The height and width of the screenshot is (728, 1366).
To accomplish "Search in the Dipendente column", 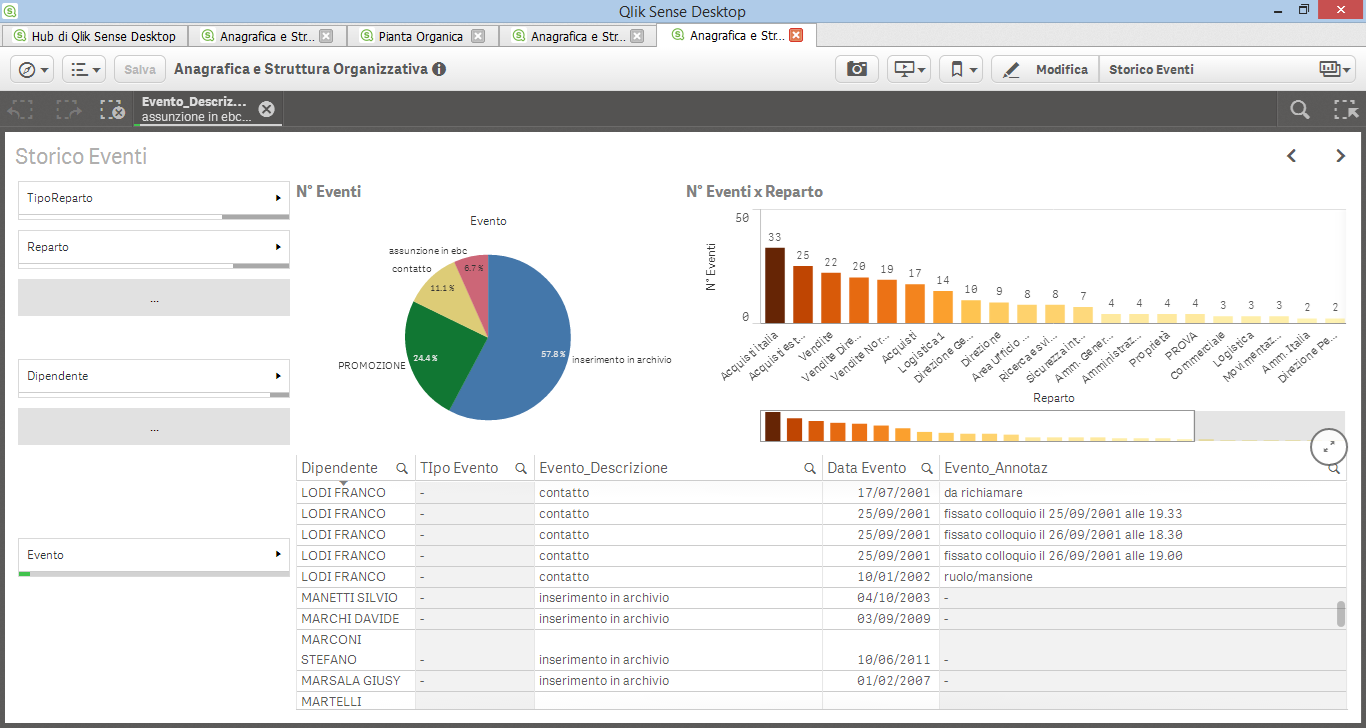I will pyautogui.click(x=402, y=468).
